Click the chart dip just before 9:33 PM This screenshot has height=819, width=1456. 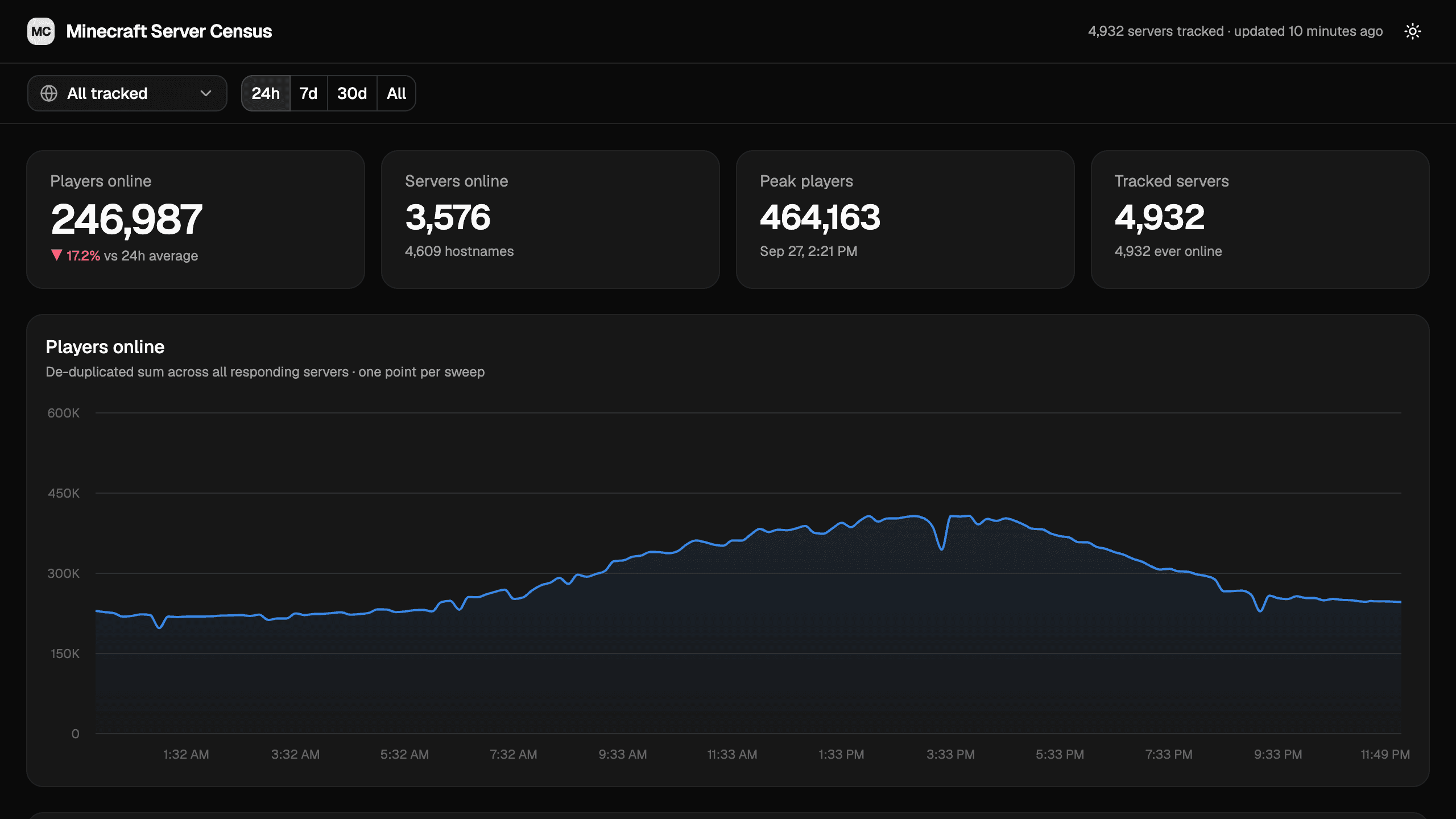(x=1260, y=610)
